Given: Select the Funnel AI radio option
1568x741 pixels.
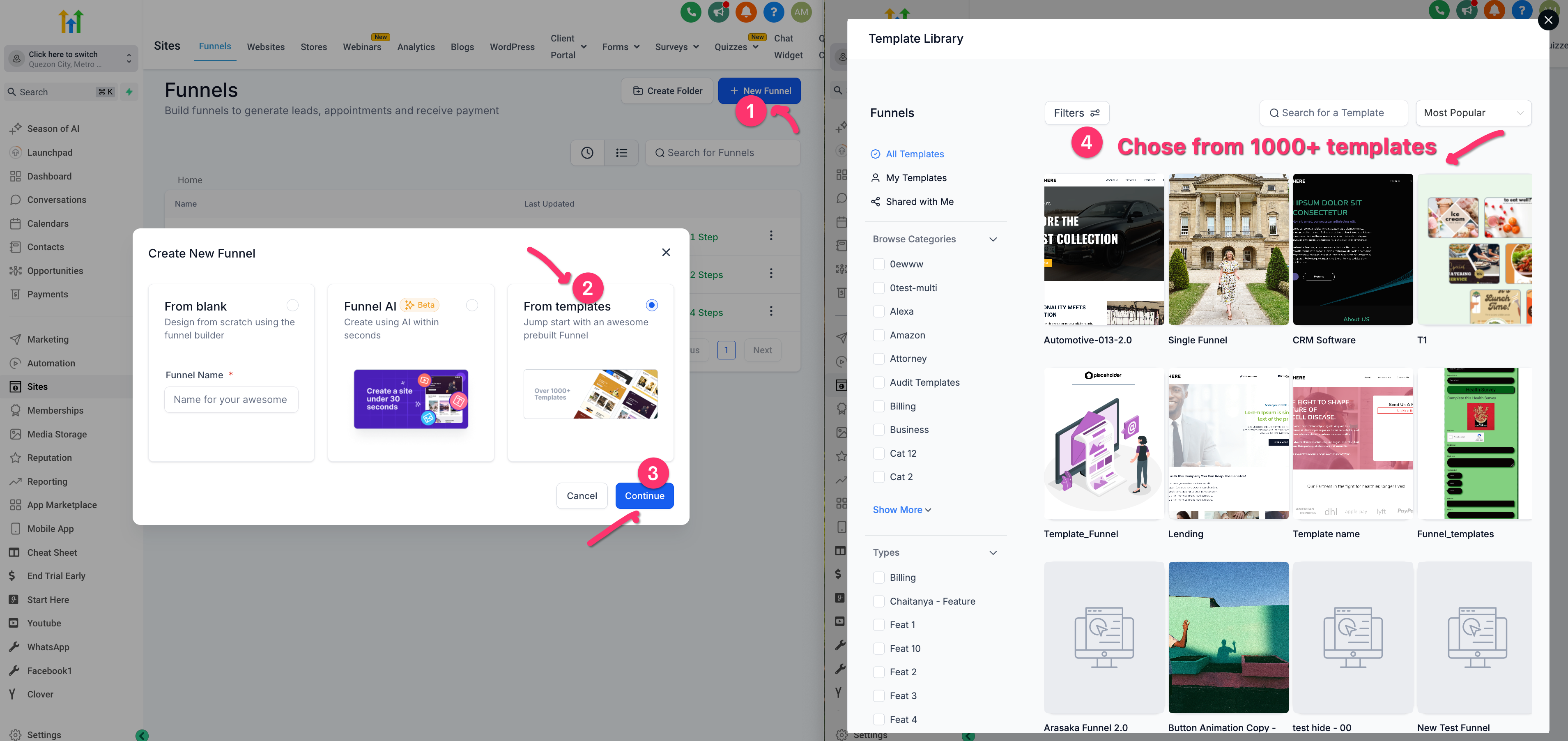Looking at the screenshot, I should [x=472, y=305].
